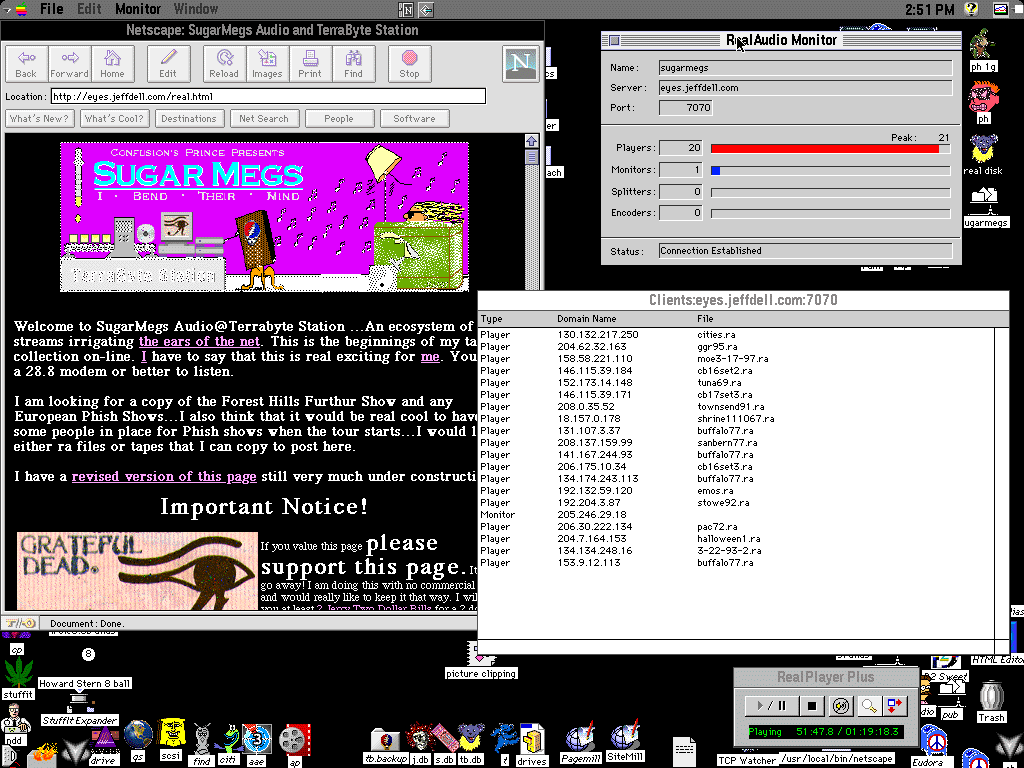Image resolution: width=1024 pixels, height=768 pixels.
Task: Follow the 'me' link in the welcome text
Action: click(x=430, y=357)
